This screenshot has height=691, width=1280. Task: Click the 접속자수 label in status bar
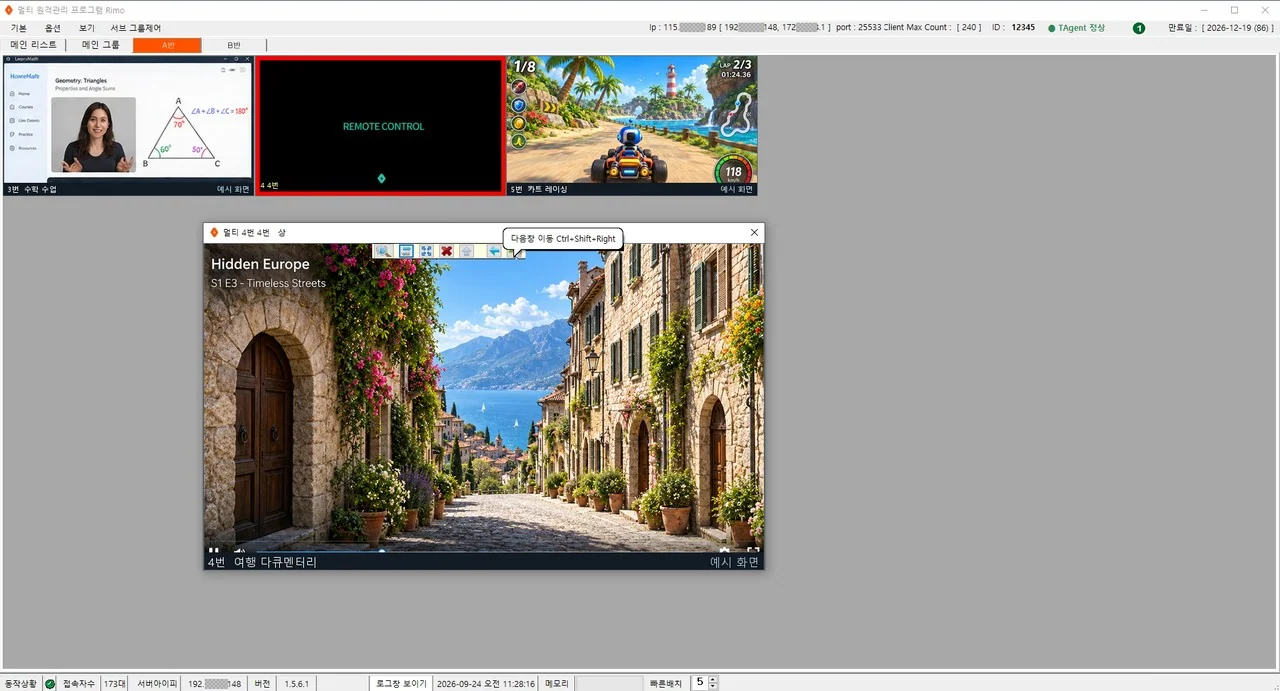[x=79, y=683]
